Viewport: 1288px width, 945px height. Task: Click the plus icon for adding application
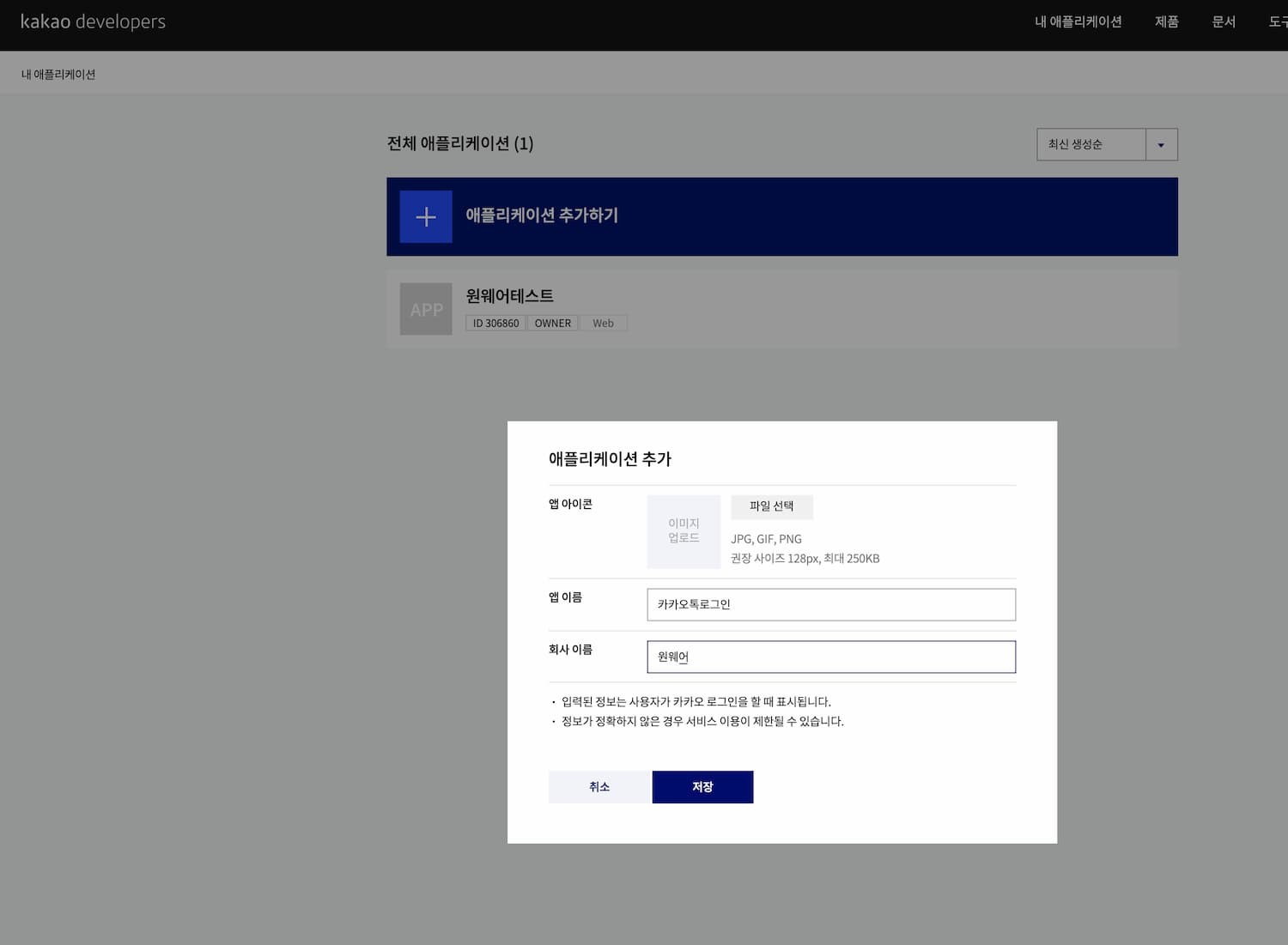tap(426, 216)
